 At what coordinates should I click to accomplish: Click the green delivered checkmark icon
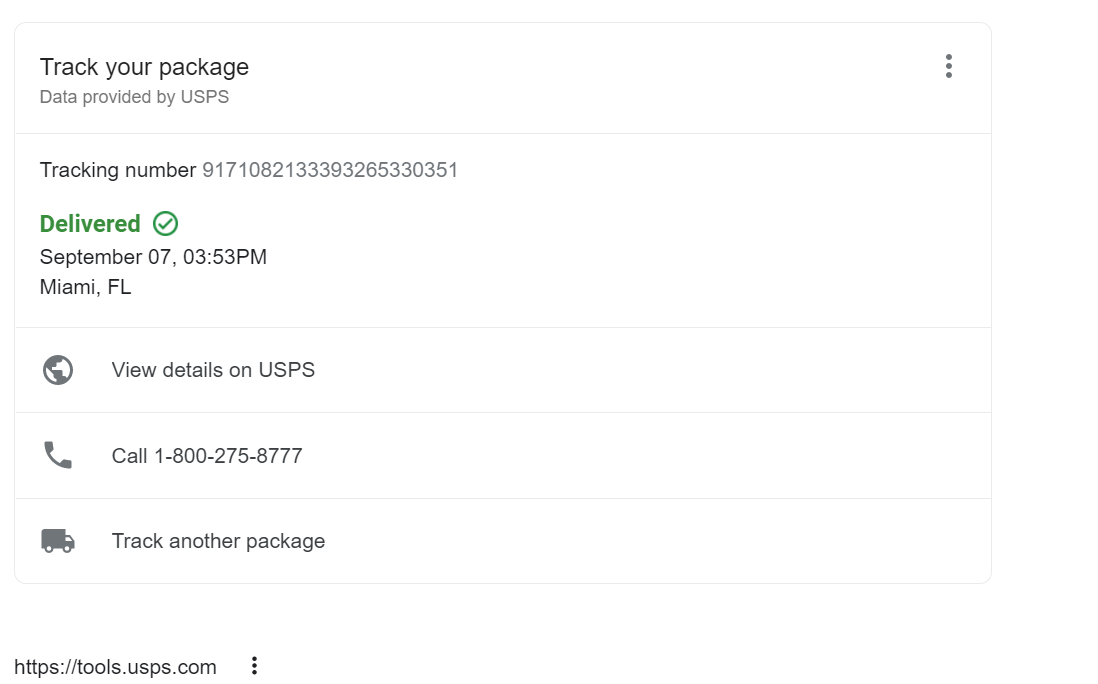pos(166,223)
